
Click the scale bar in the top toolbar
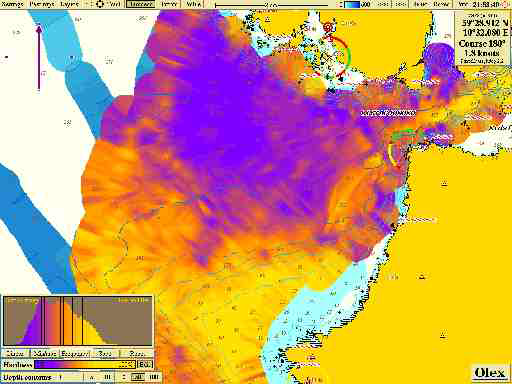[x=272, y=5]
